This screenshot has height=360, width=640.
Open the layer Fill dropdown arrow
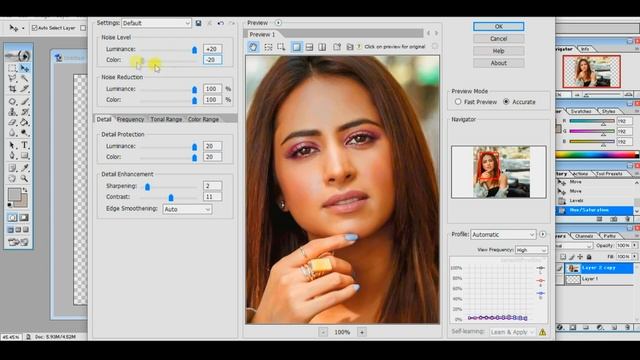point(635,256)
